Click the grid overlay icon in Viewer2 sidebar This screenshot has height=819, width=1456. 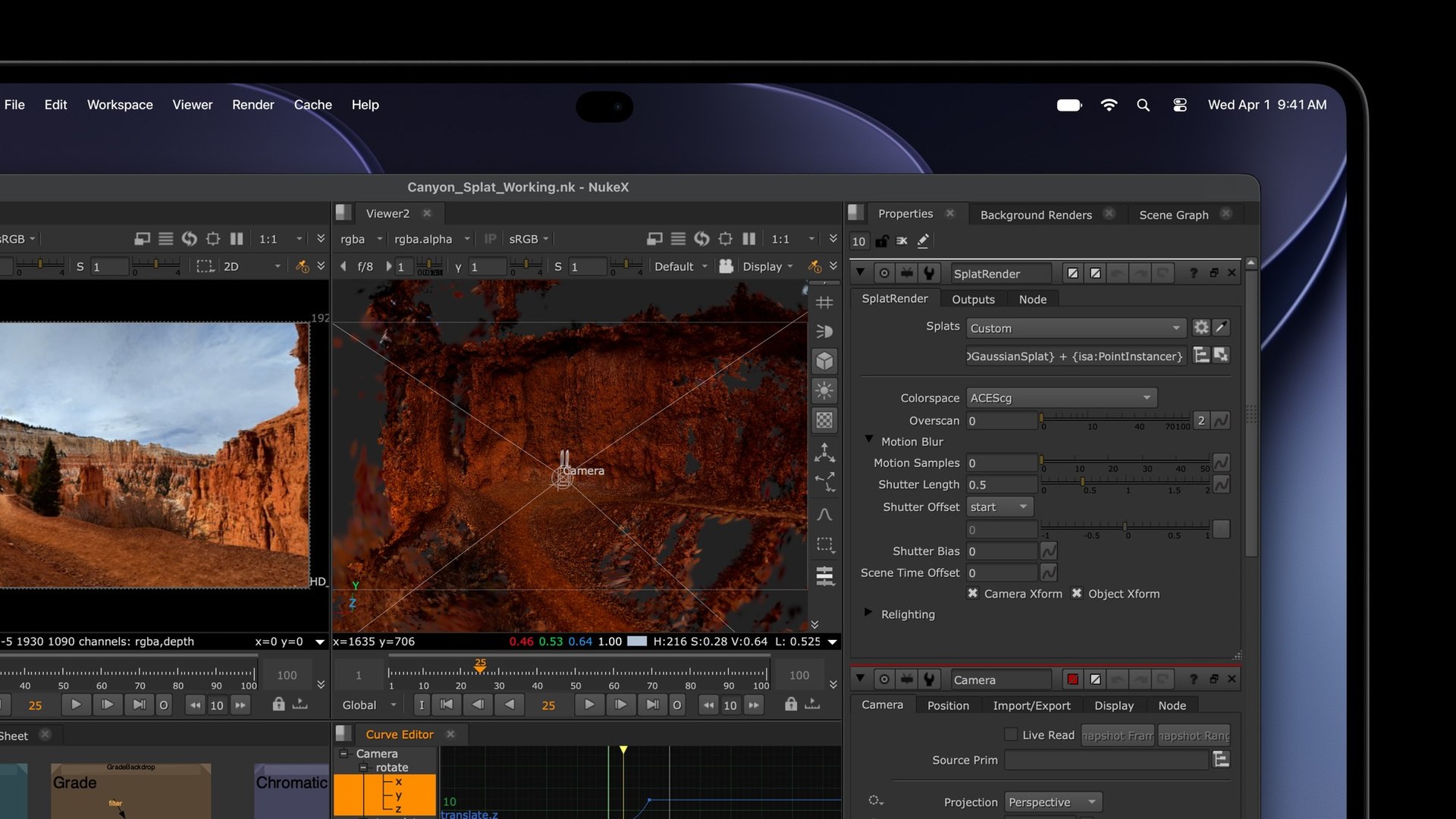click(x=824, y=303)
